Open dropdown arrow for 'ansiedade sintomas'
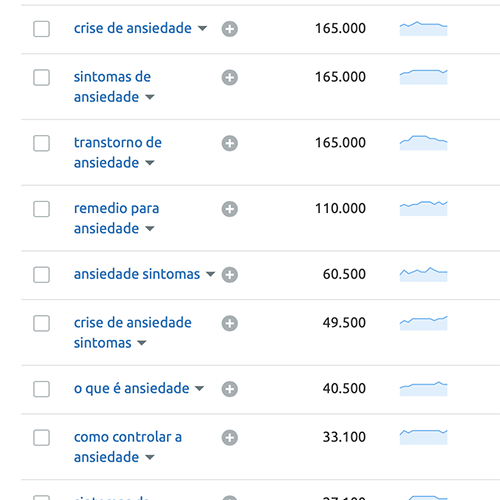Image resolution: width=500 pixels, height=500 pixels. 210,274
